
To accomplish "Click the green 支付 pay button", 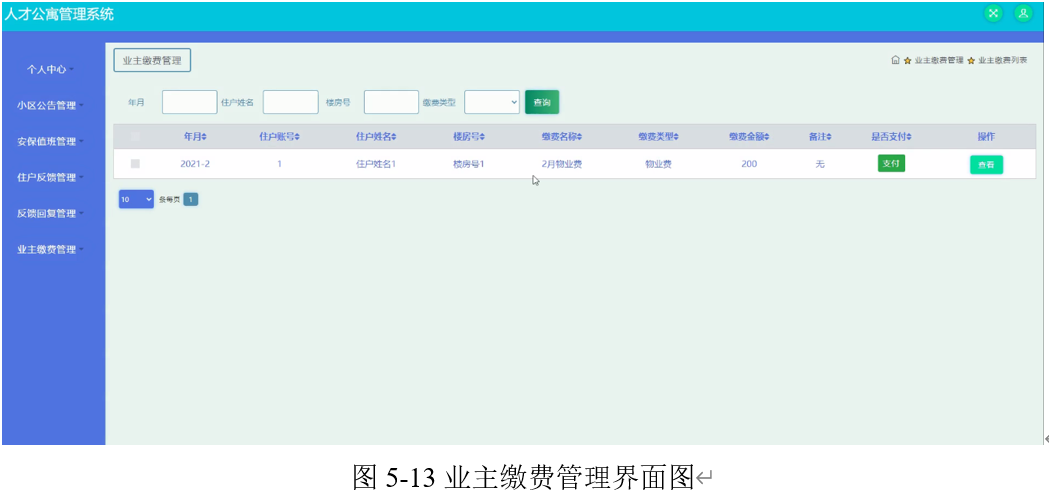I will [x=891, y=163].
